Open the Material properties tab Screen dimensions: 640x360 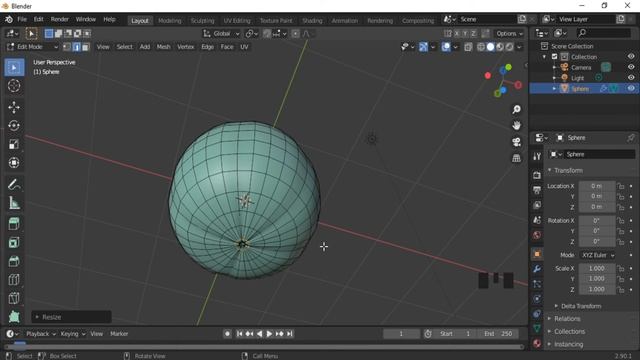coord(537,344)
